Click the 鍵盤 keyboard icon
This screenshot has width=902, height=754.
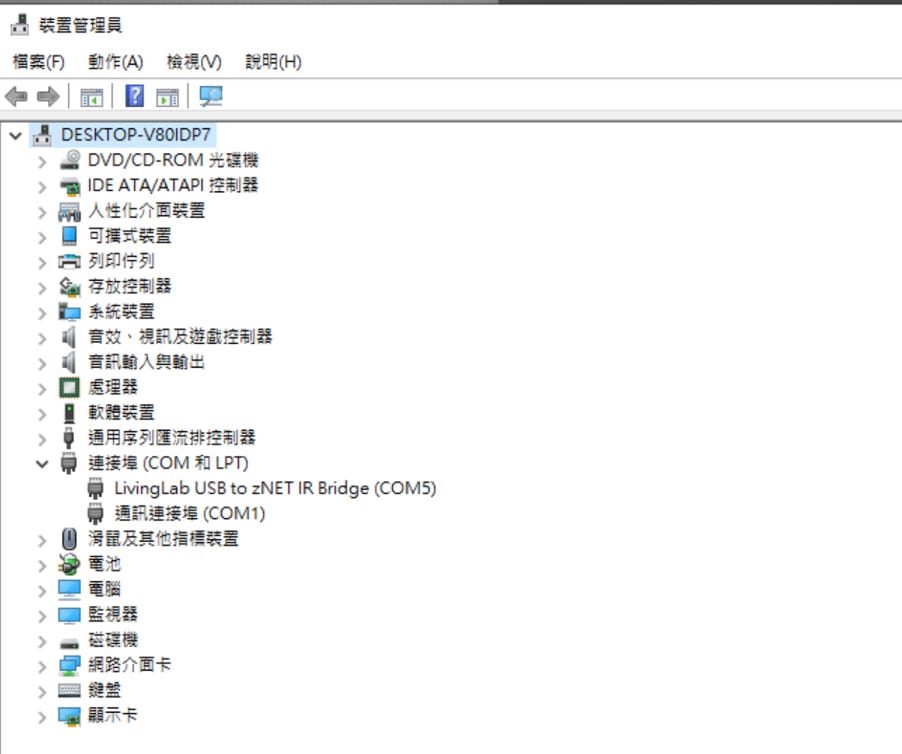(x=70, y=690)
